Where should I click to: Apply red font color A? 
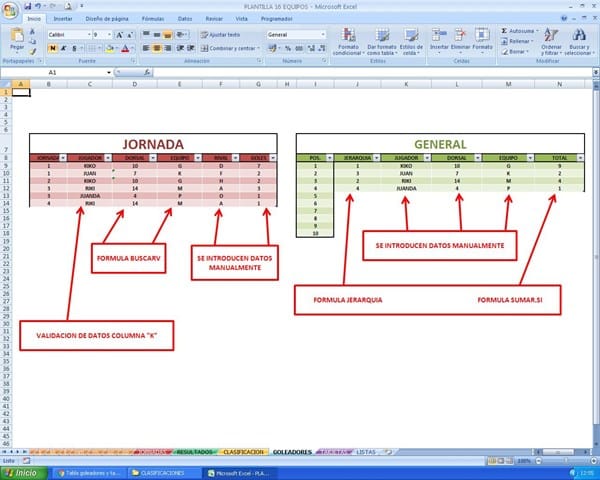pyautogui.click(x=125, y=48)
